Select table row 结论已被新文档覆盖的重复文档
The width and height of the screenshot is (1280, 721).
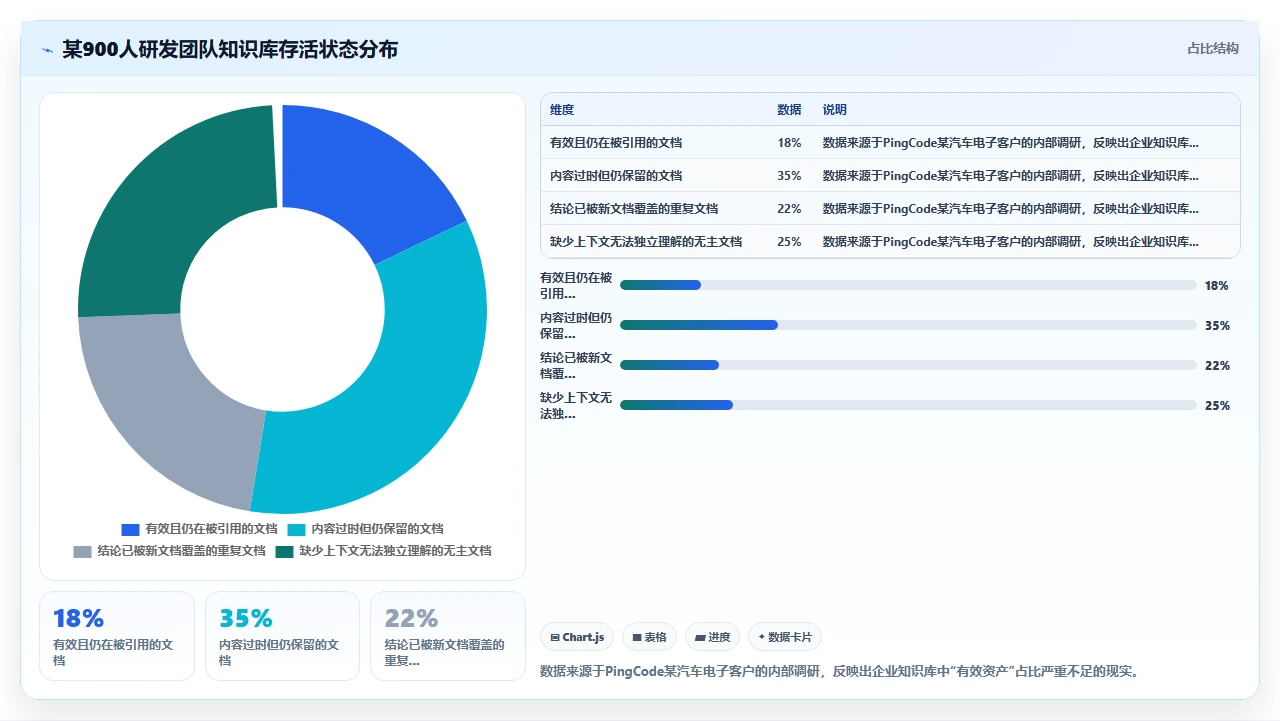pos(890,209)
